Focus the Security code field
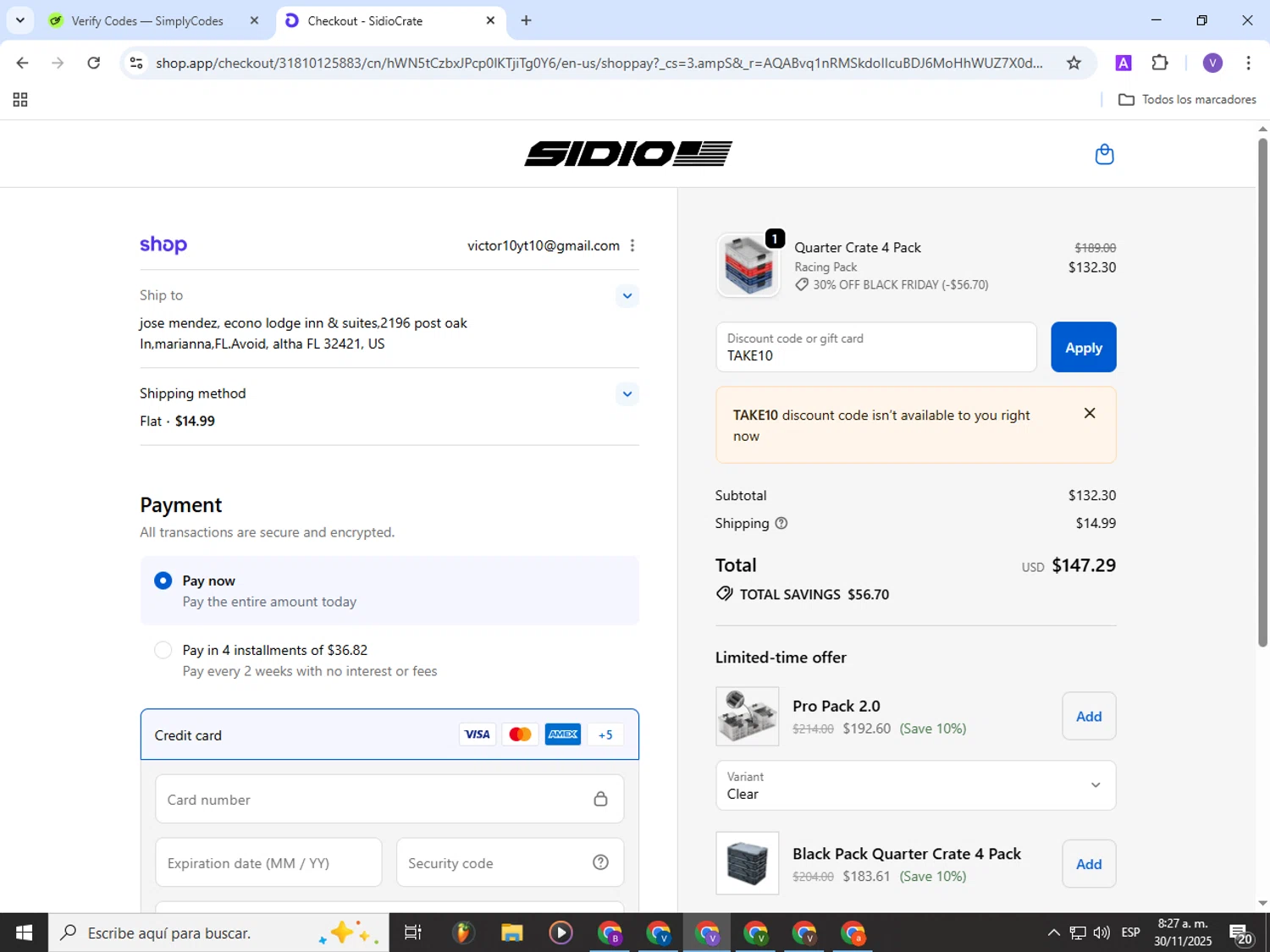This screenshot has height=952, width=1270. (510, 862)
